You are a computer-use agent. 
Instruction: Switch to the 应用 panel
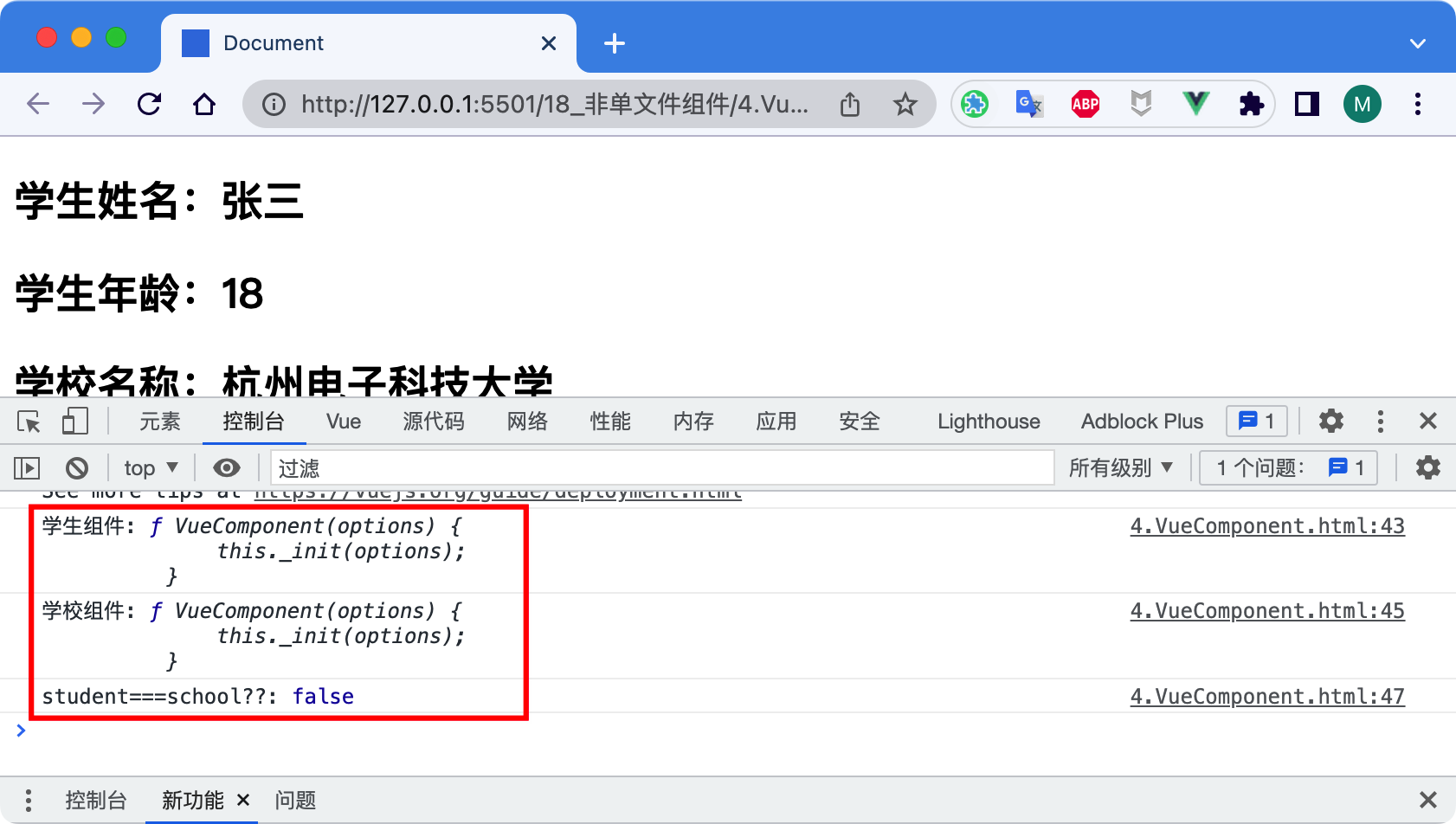tap(776, 422)
